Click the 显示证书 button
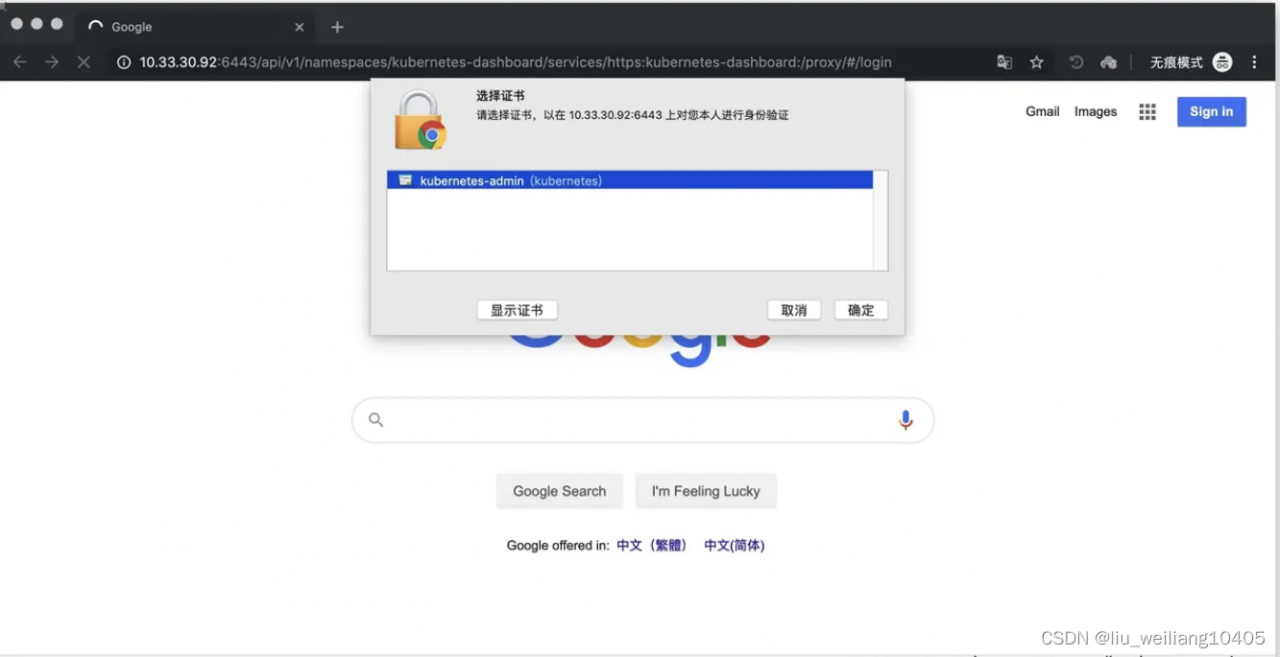The image size is (1280, 657). pos(517,310)
